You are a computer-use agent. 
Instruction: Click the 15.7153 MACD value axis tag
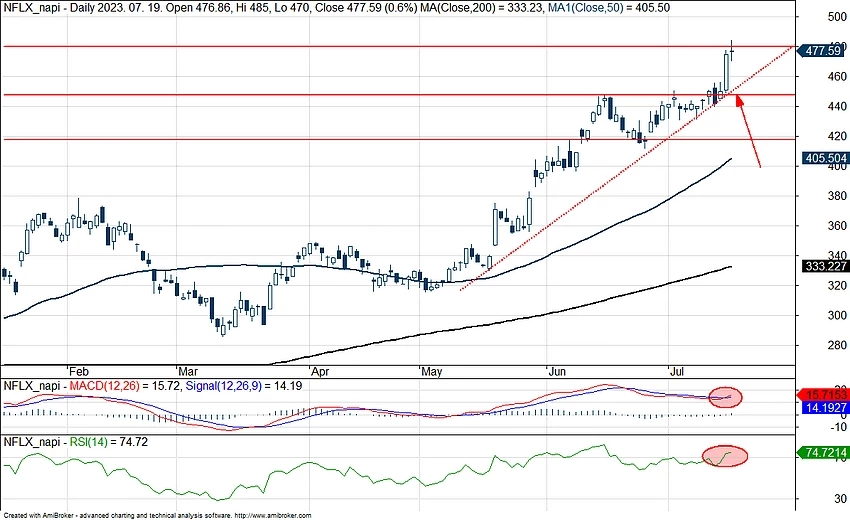coord(824,395)
